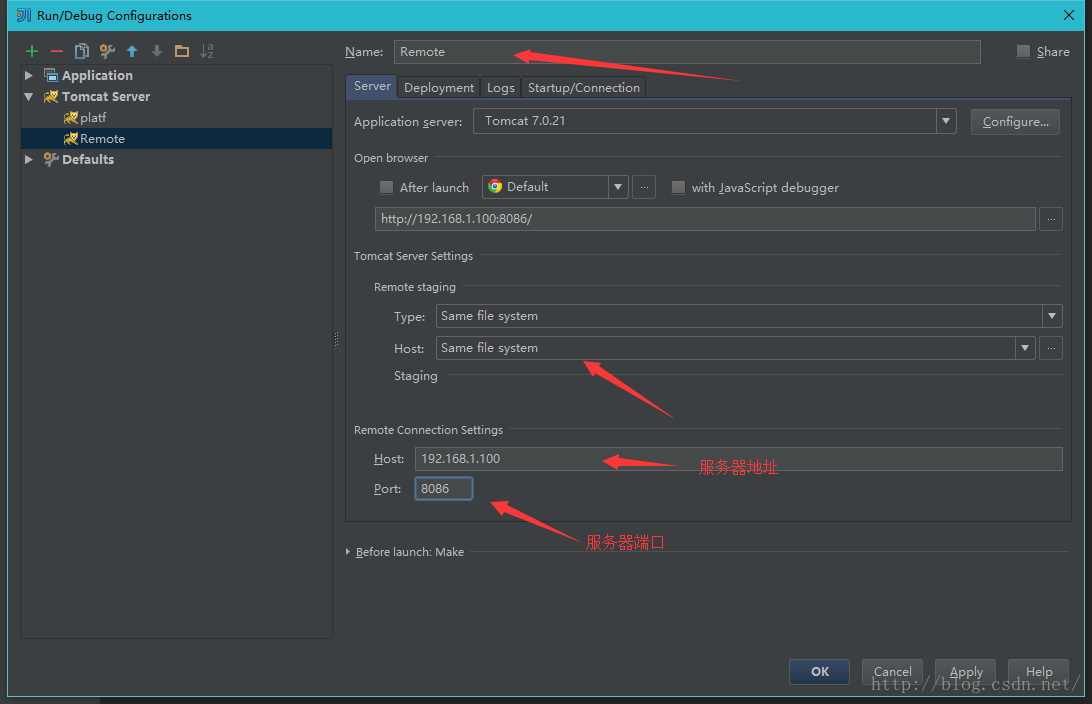
Task: Click the Tomcat Server group icon
Action: coord(51,96)
